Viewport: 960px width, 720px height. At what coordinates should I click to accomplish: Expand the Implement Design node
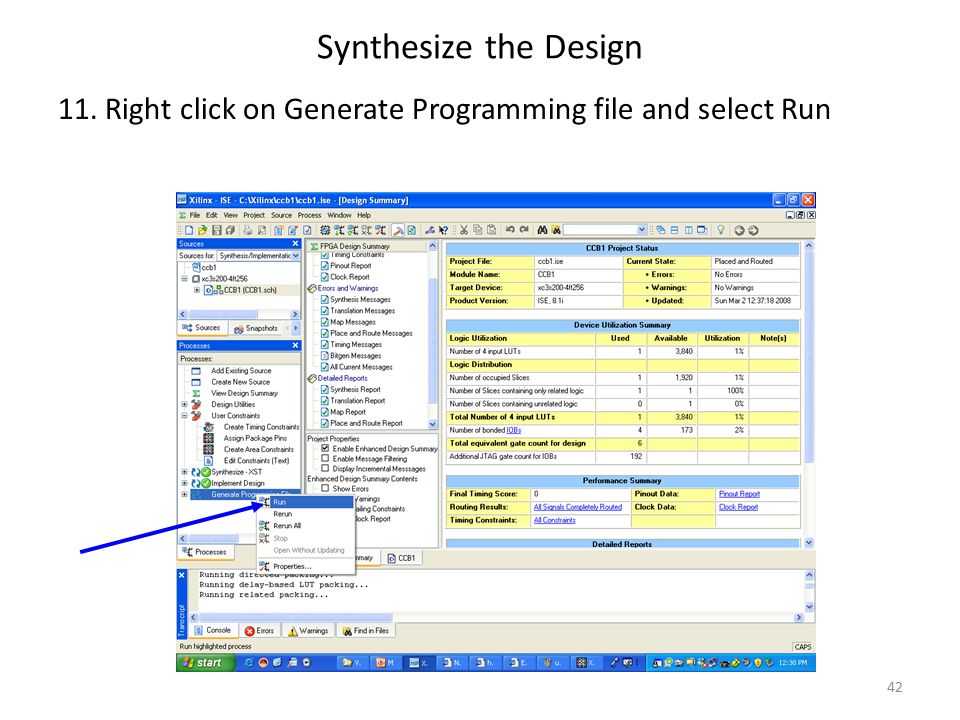pyautogui.click(x=184, y=483)
